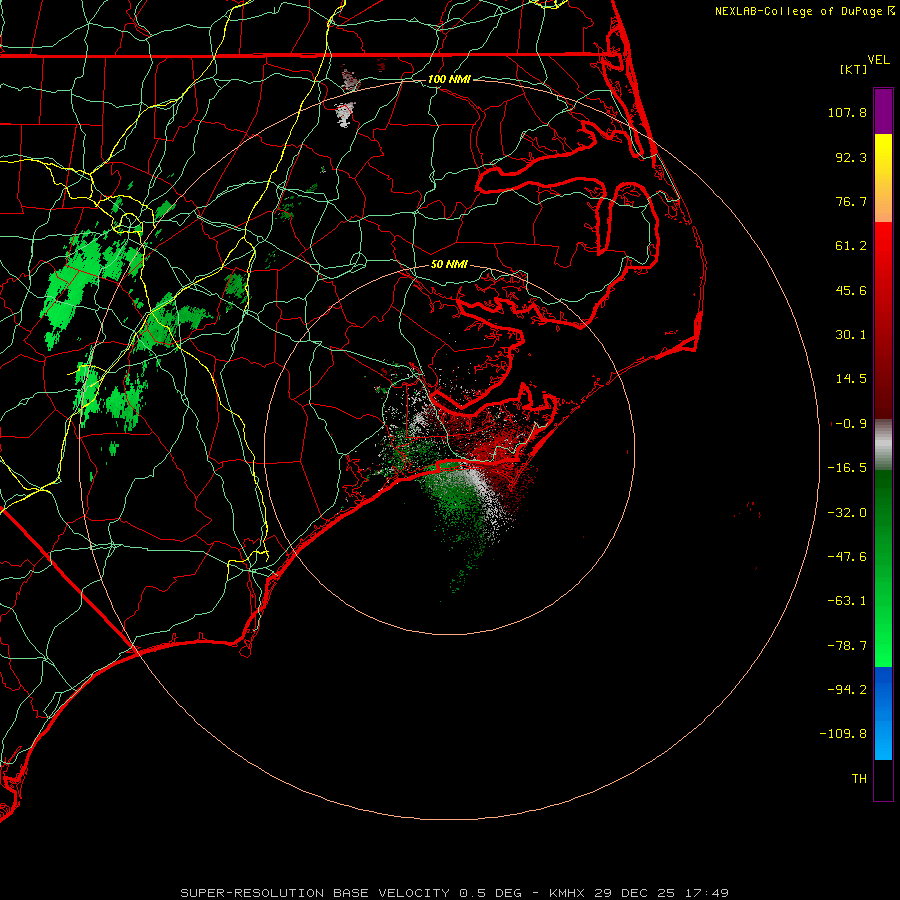This screenshot has height=900, width=900.
Task: Click the -78.7 velocity scale value
Action: click(847, 646)
